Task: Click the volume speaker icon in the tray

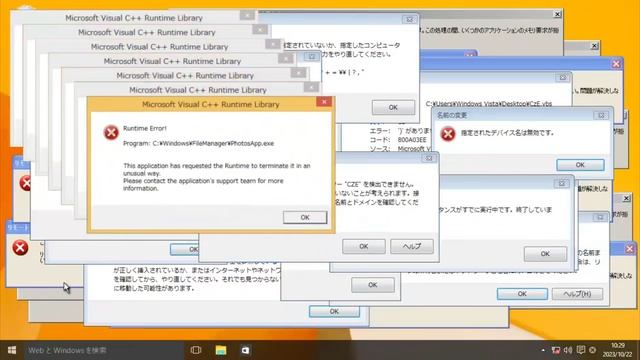Action: coord(568,350)
